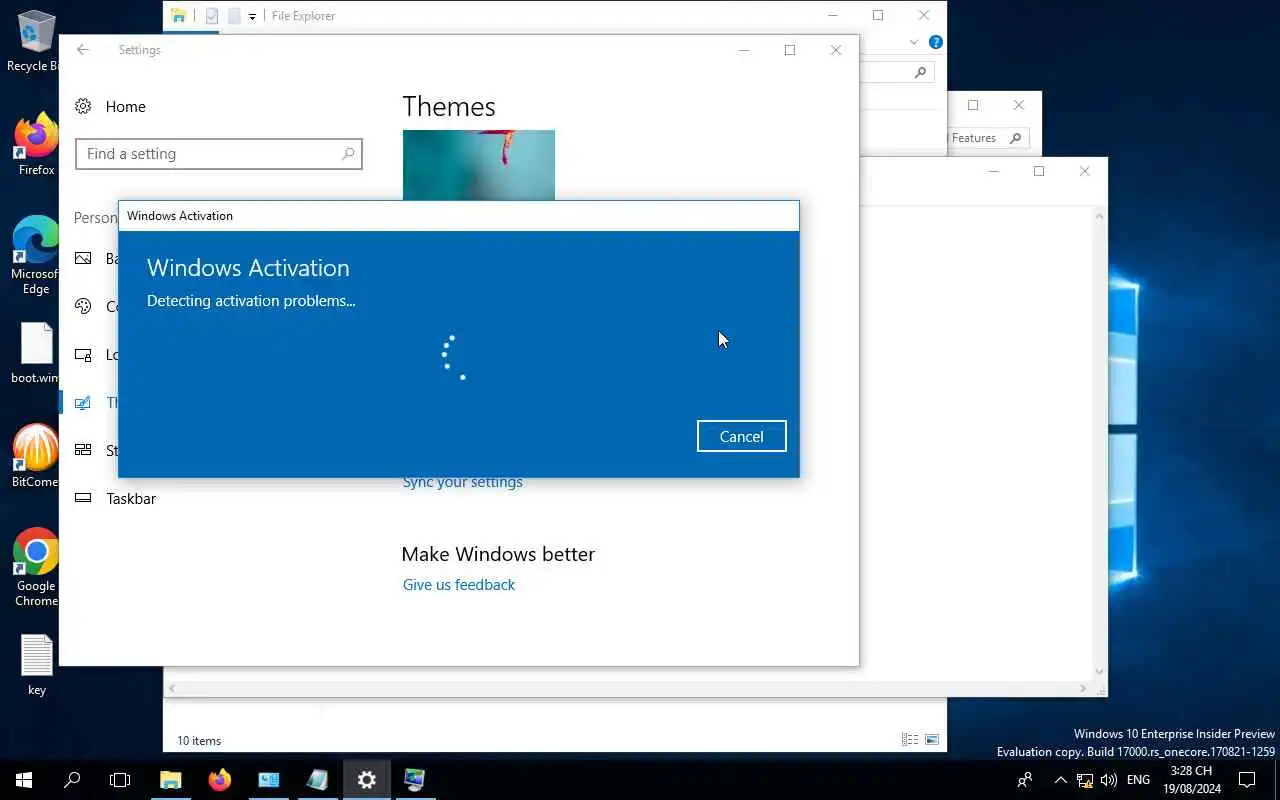The image size is (1280, 800).
Task: Minimize the Settings window
Action: pos(744,50)
